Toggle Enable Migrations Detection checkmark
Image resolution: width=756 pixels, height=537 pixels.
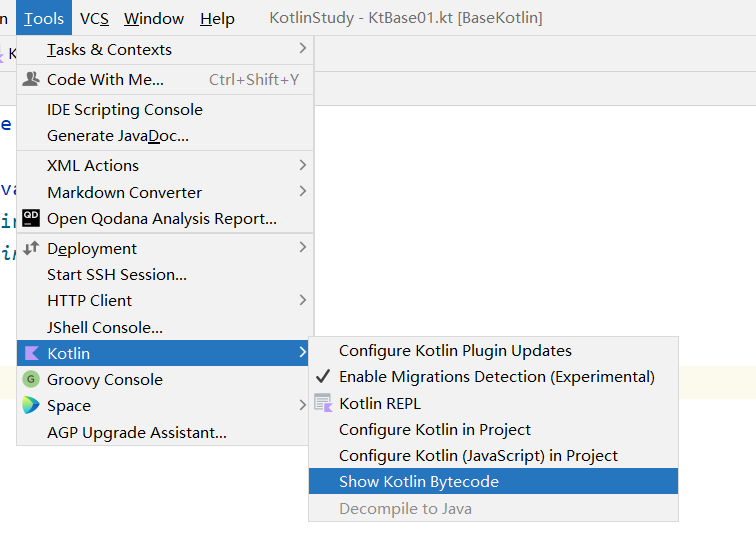pyautogui.click(x=323, y=377)
